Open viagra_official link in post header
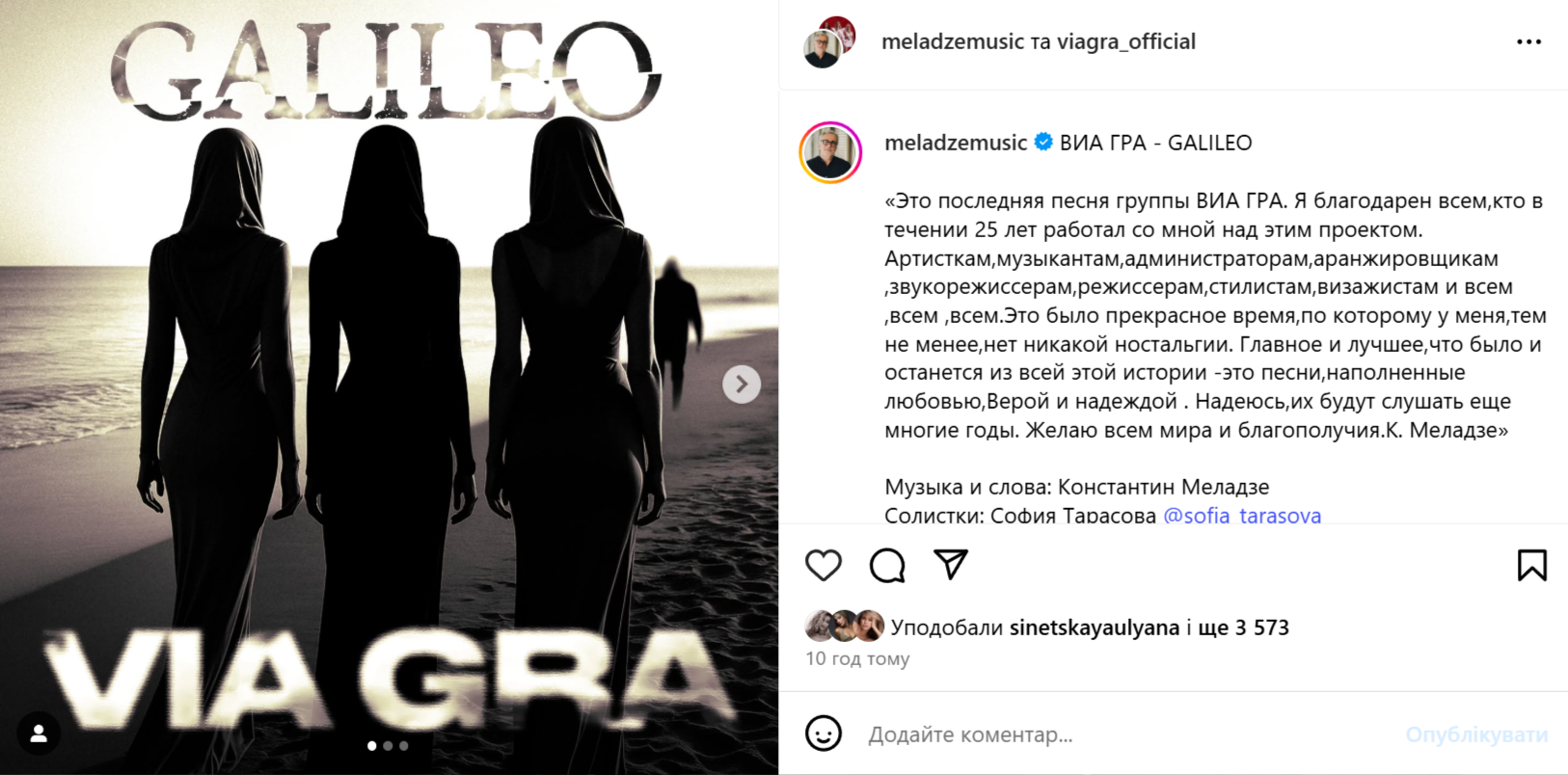Viewport: 1568px width, 775px height. 1126,41
